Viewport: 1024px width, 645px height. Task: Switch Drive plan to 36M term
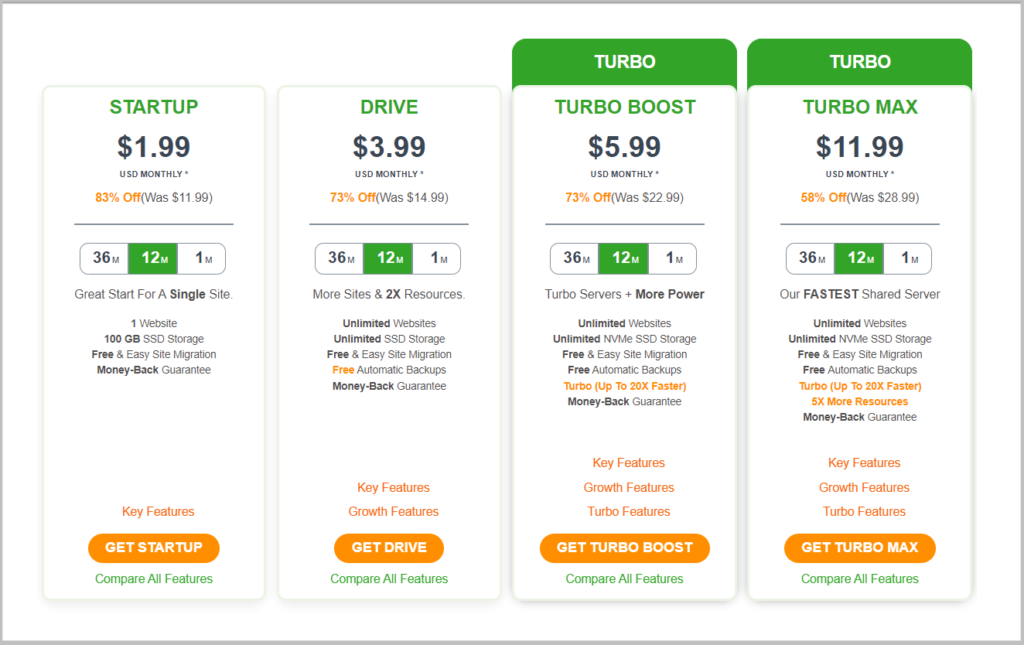(x=339, y=258)
